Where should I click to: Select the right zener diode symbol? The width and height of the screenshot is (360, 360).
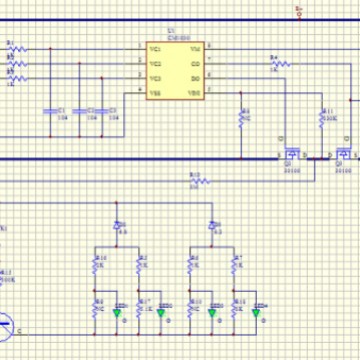click(x=212, y=225)
